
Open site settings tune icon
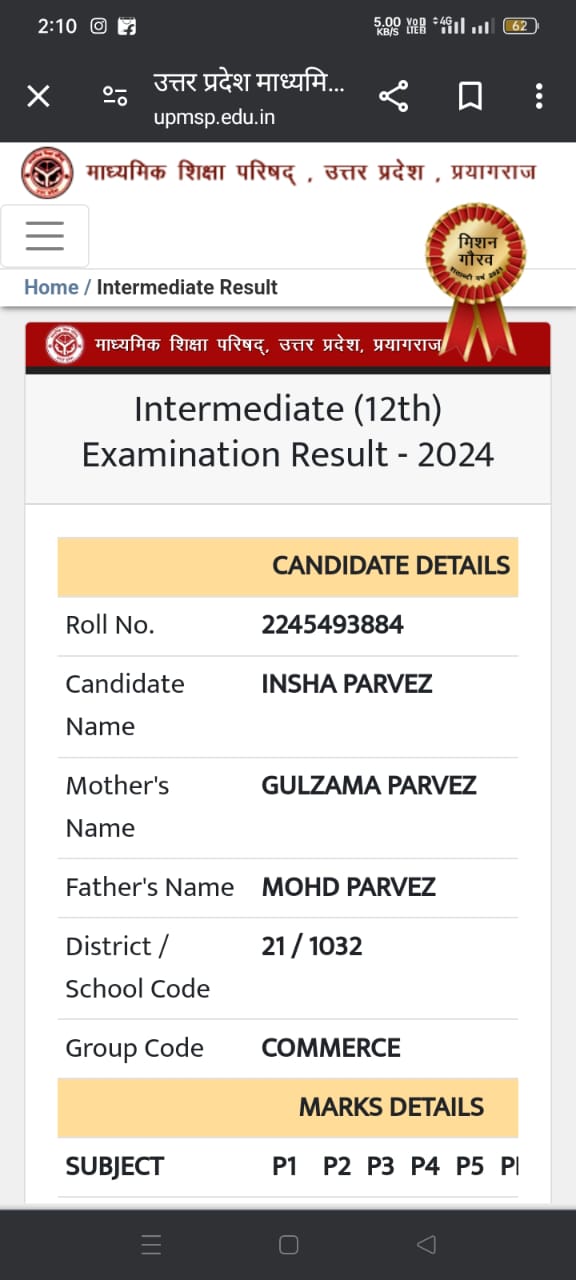tap(115, 96)
